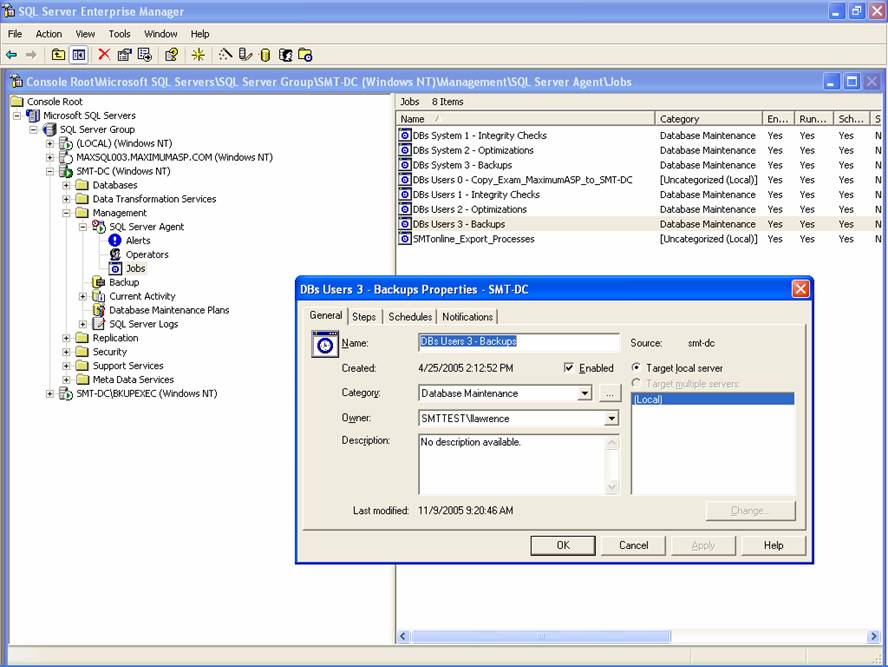Click the SQL Server Agent tree icon

99,226
